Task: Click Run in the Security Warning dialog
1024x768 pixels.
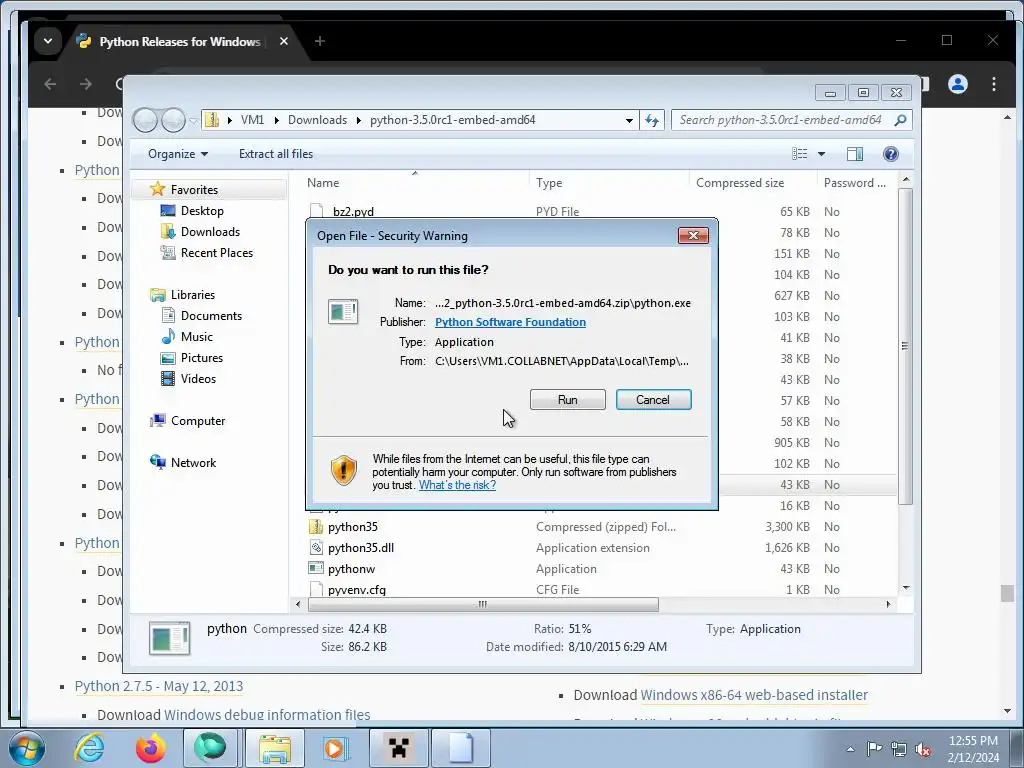Action: coord(568,400)
